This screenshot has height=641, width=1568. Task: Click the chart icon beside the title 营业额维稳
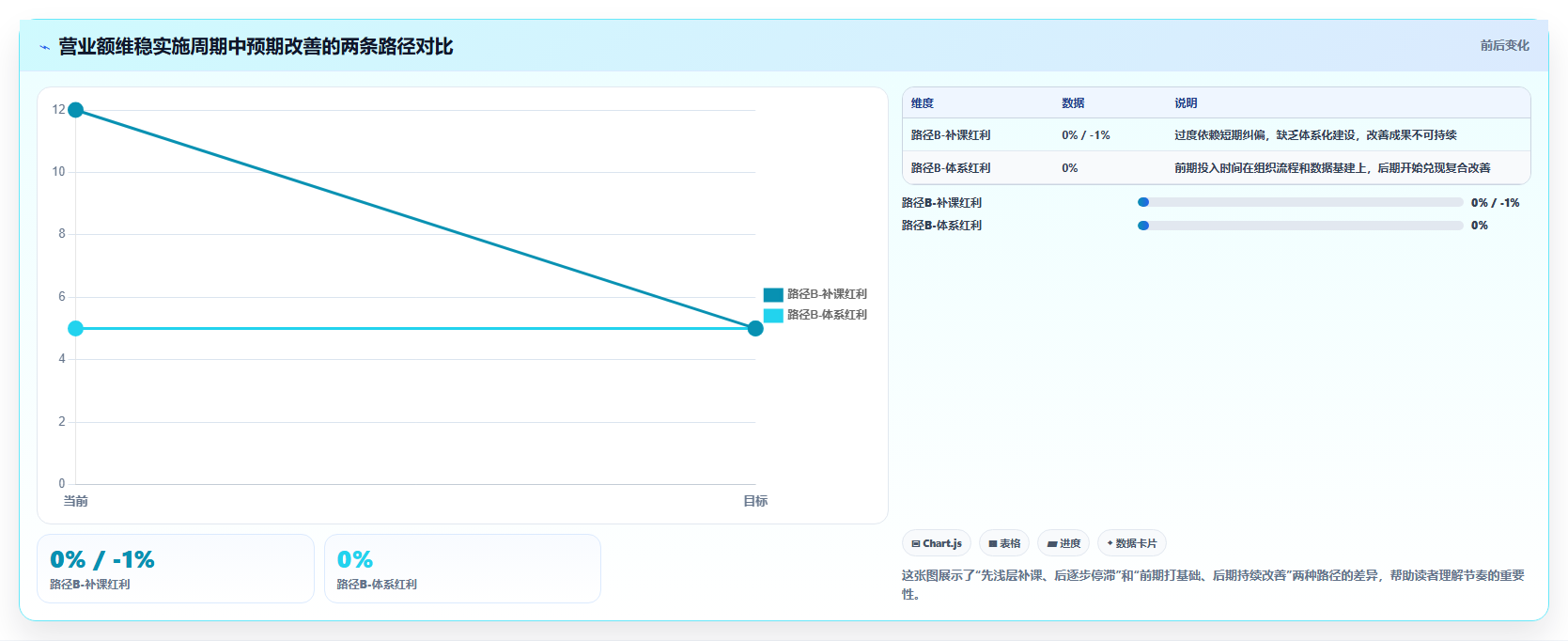[x=44, y=47]
